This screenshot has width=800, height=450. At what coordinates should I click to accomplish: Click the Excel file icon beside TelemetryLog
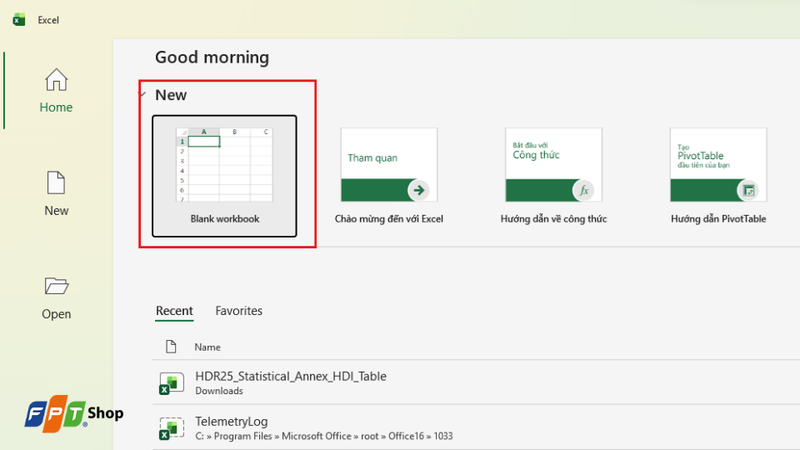[171, 428]
